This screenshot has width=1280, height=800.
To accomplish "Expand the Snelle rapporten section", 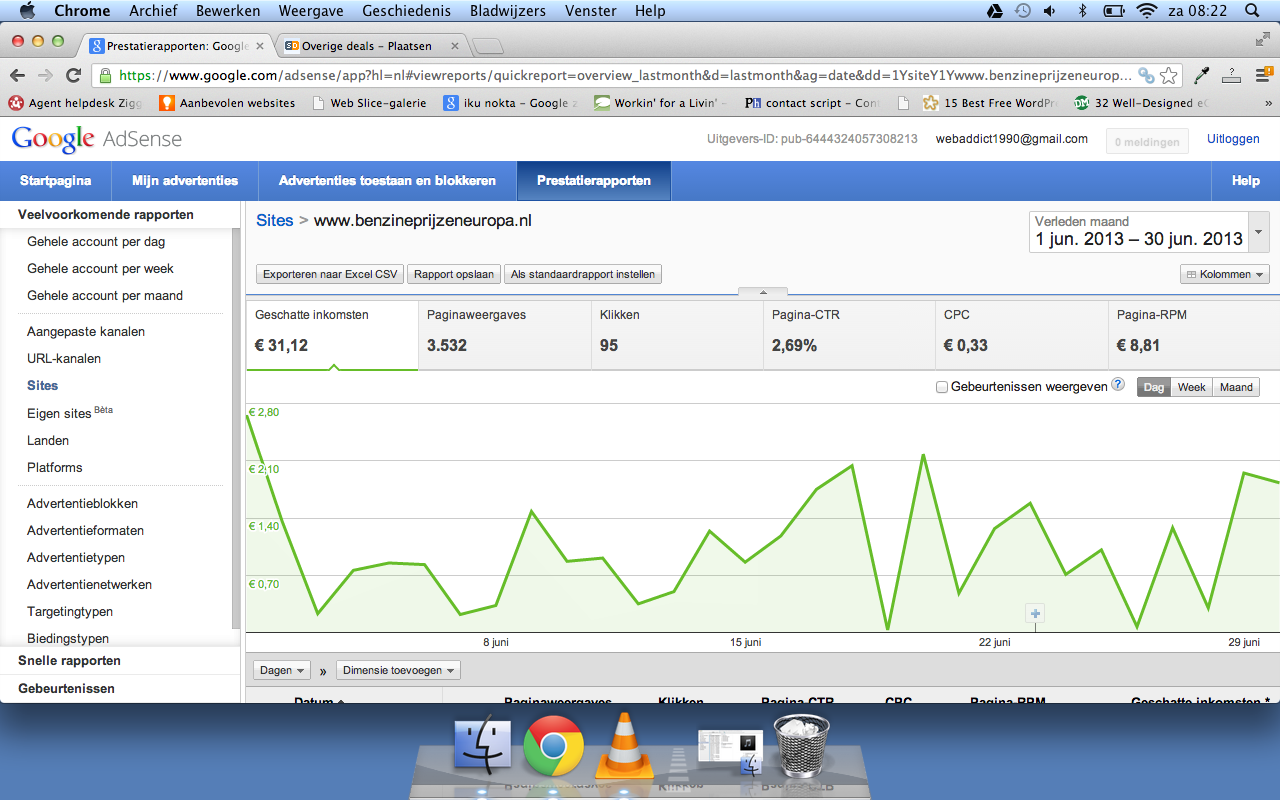I will pos(69,661).
